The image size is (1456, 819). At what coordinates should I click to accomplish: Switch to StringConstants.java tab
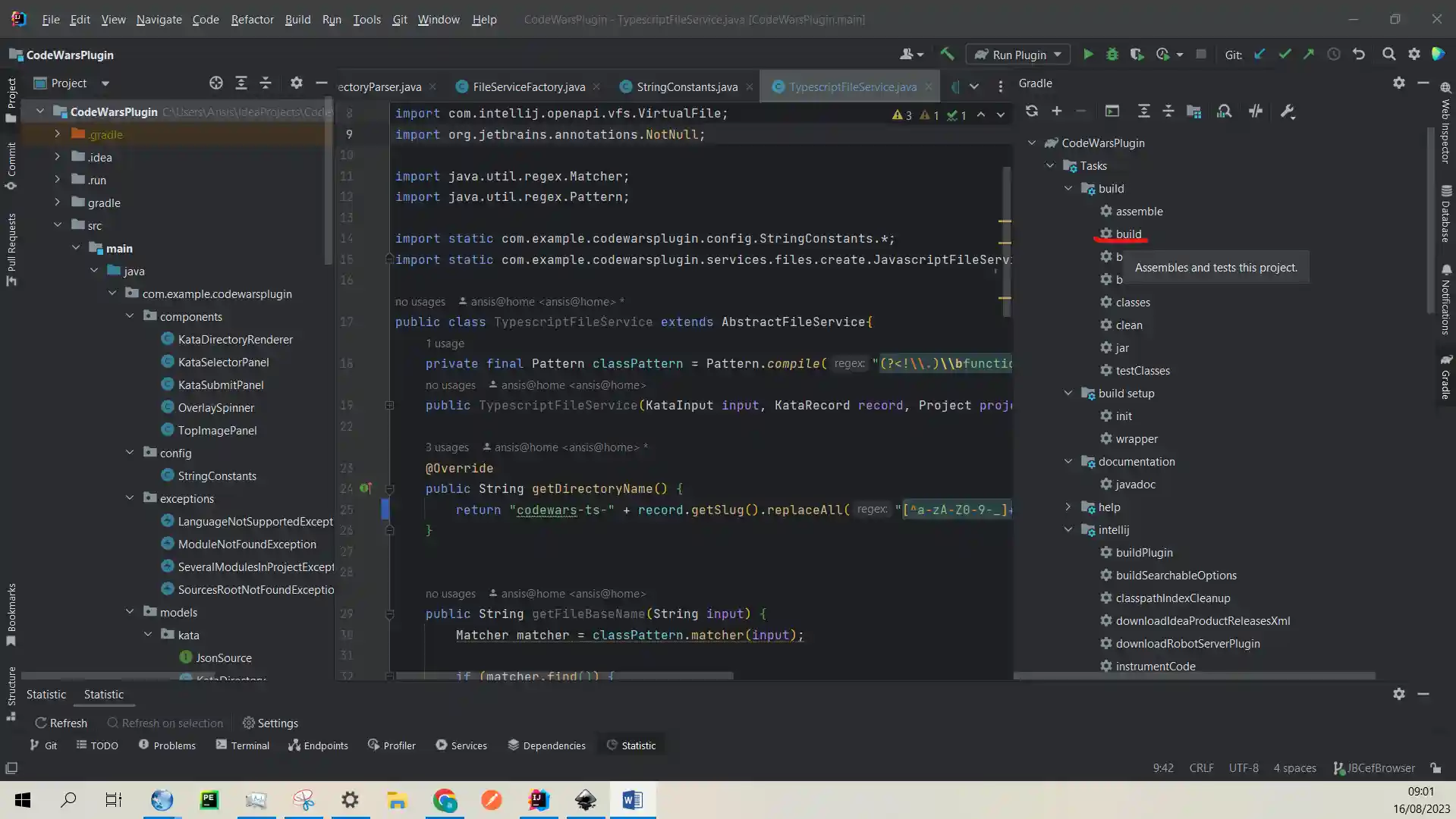(x=687, y=87)
